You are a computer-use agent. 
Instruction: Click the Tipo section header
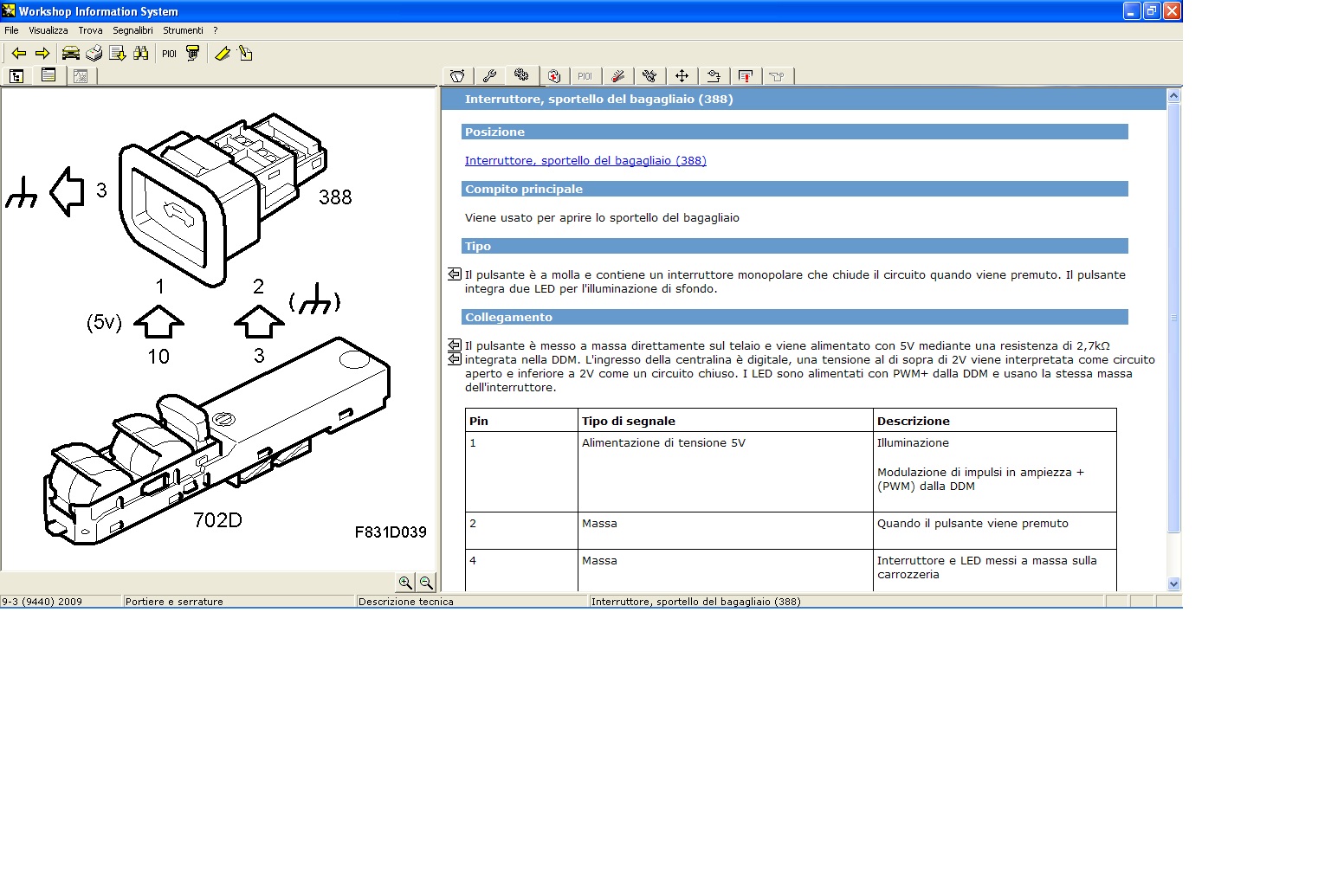tap(795, 246)
